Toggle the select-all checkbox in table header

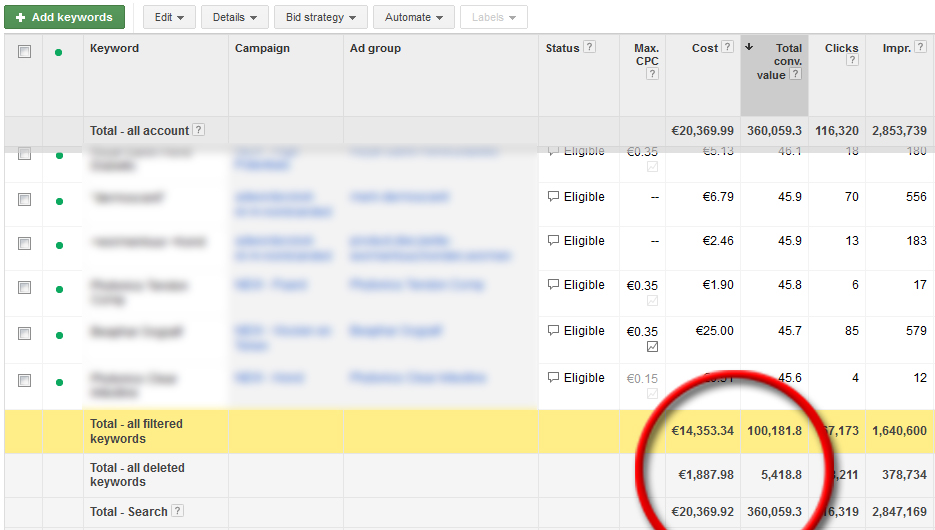coord(24,52)
